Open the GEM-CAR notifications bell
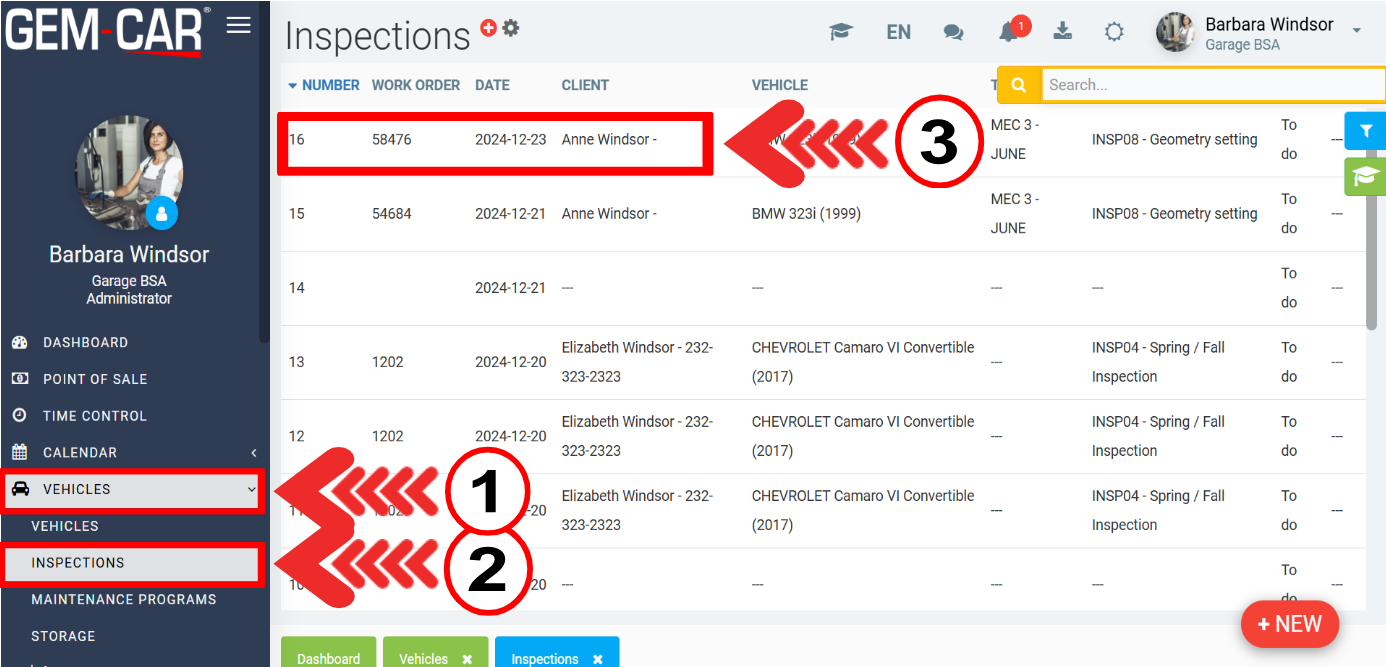This screenshot has width=1386, height=667. 1008,31
